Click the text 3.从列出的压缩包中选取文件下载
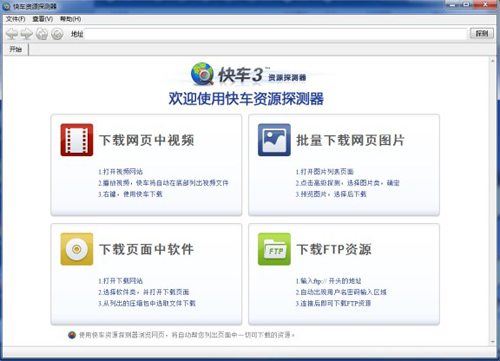The image size is (500, 361). (147, 303)
